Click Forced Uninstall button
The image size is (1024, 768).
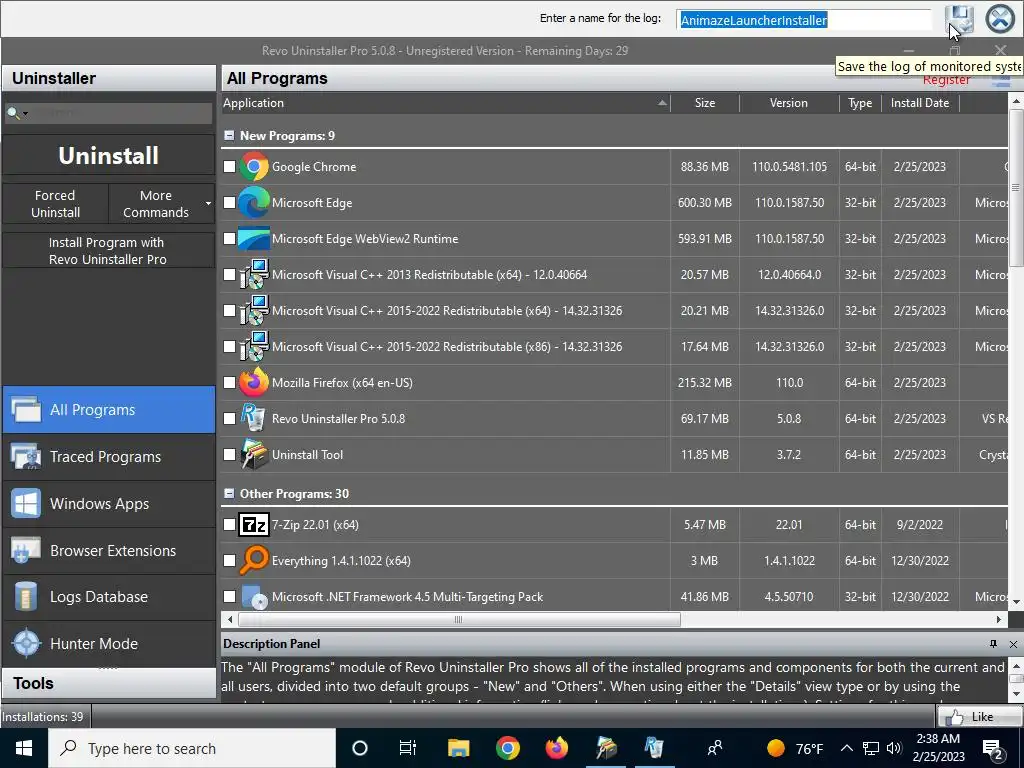coord(56,204)
